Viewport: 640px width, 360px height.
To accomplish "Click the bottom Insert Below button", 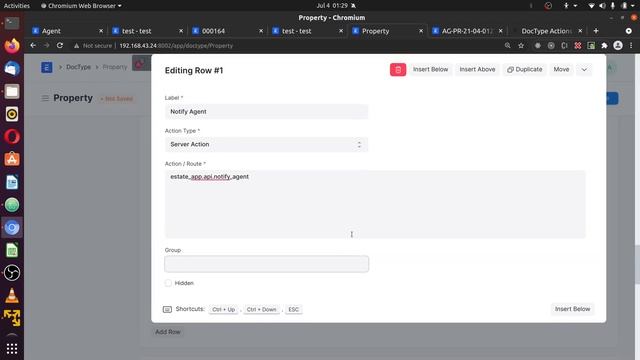I will (572, 309).
